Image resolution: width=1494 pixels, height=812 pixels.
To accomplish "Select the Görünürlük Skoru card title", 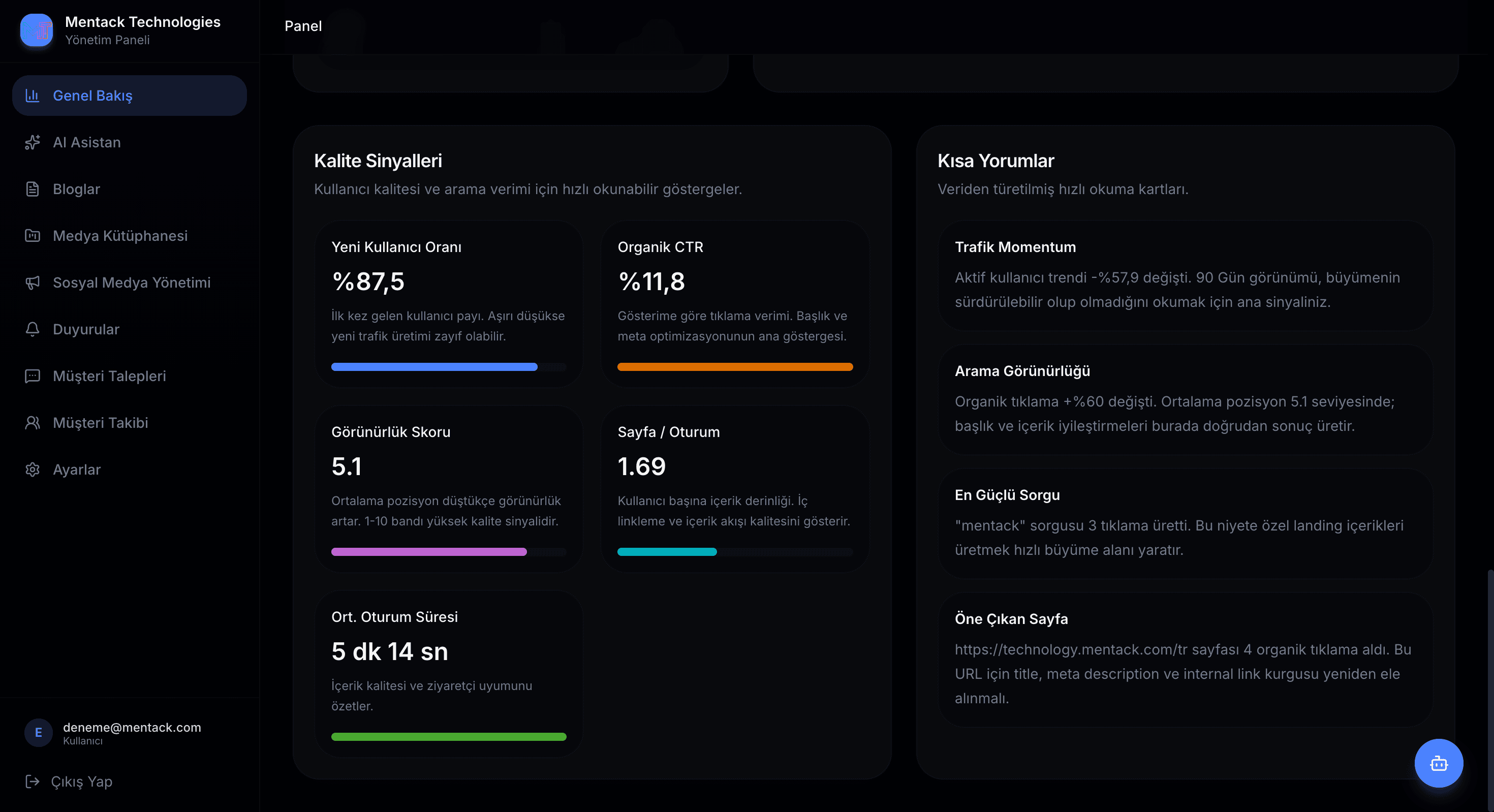I will point(390,432).
